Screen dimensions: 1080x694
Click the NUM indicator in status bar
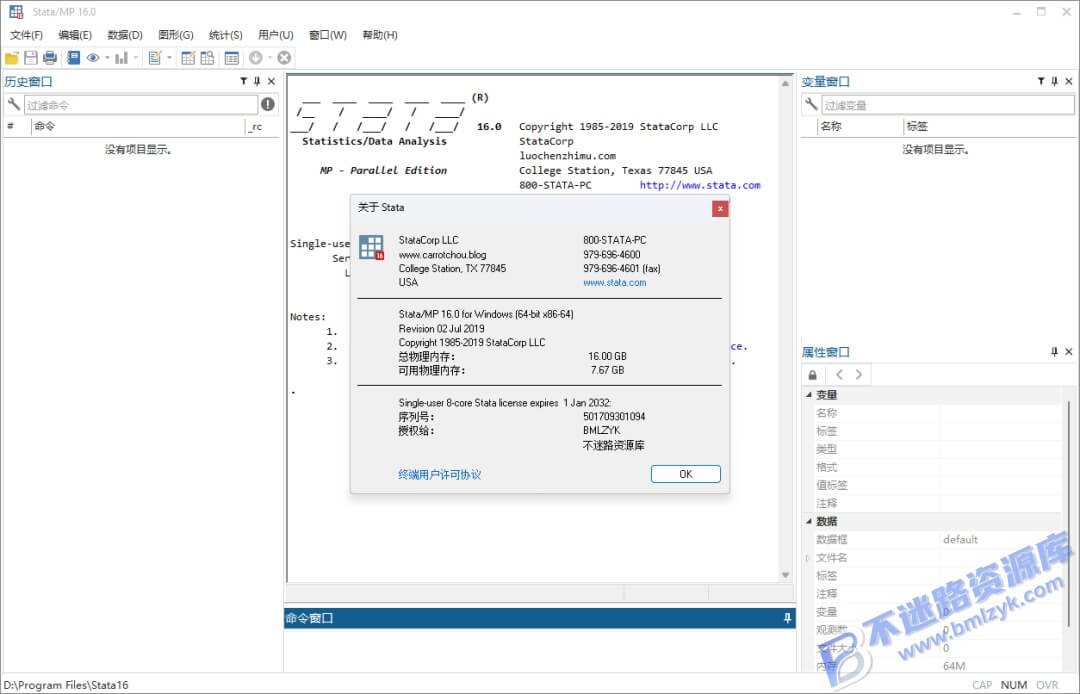1013,685
